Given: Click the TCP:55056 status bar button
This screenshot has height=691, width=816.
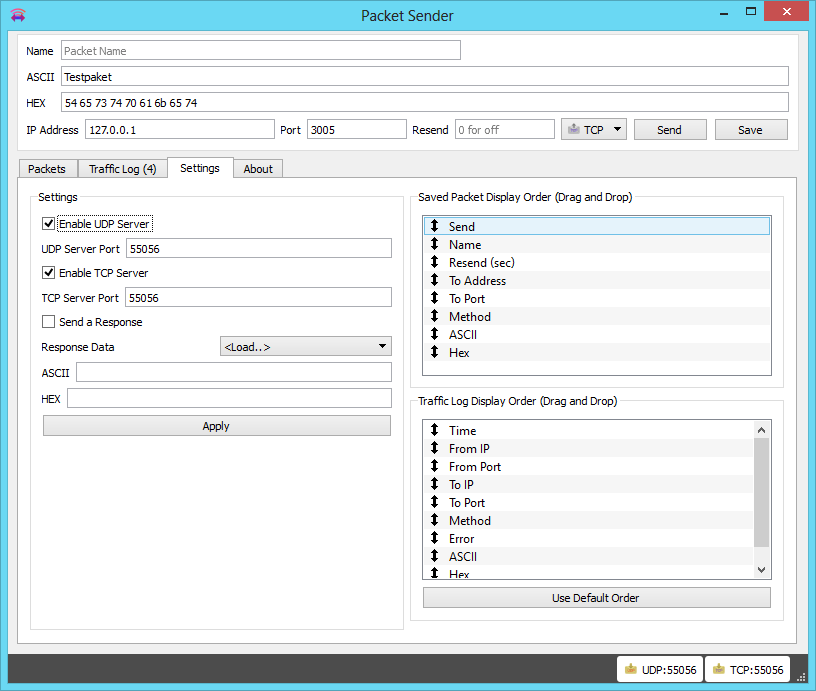Looking at the screenshot, I should (x=748, y=669).
